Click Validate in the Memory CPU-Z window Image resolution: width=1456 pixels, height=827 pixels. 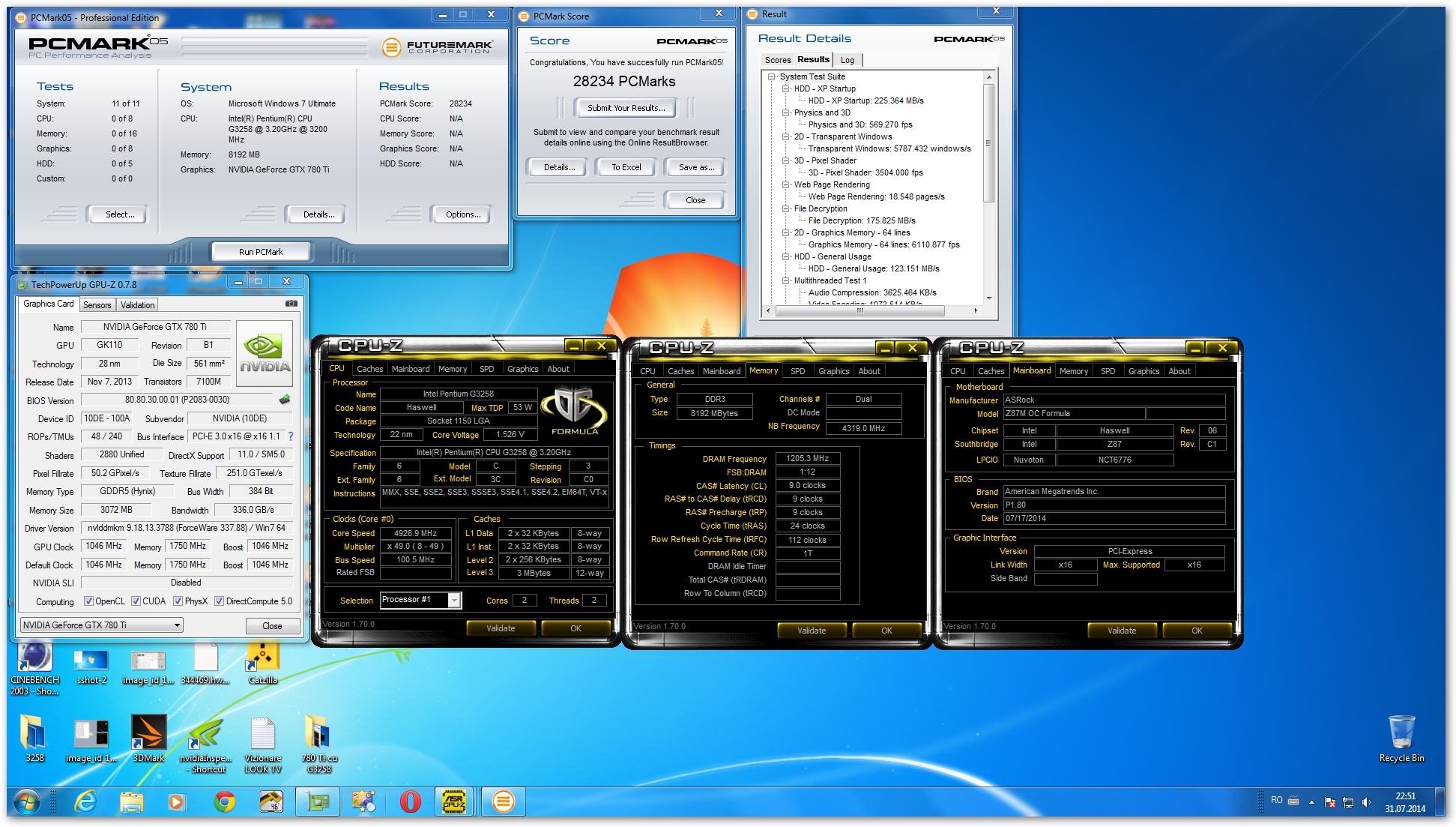(811, 631)
